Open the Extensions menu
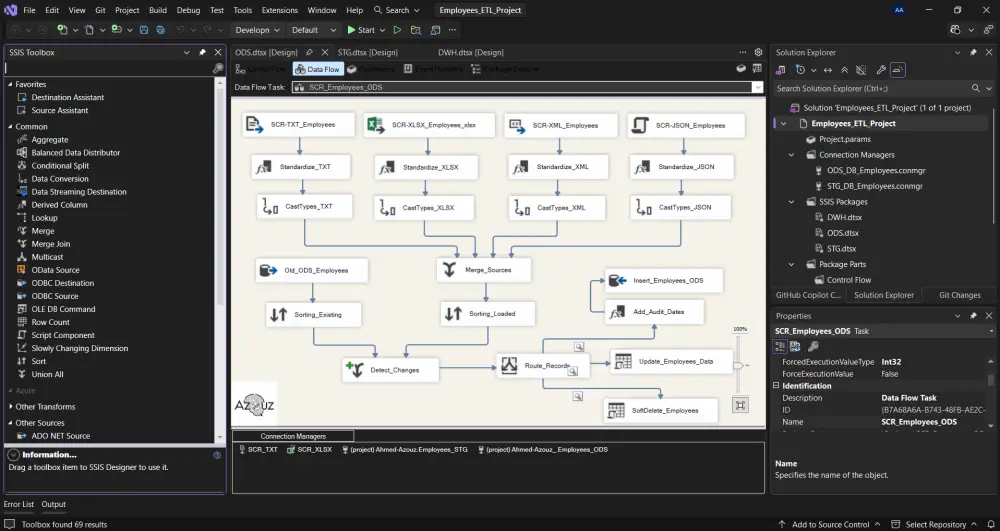 pyautogui.click(x=279, y=10)
